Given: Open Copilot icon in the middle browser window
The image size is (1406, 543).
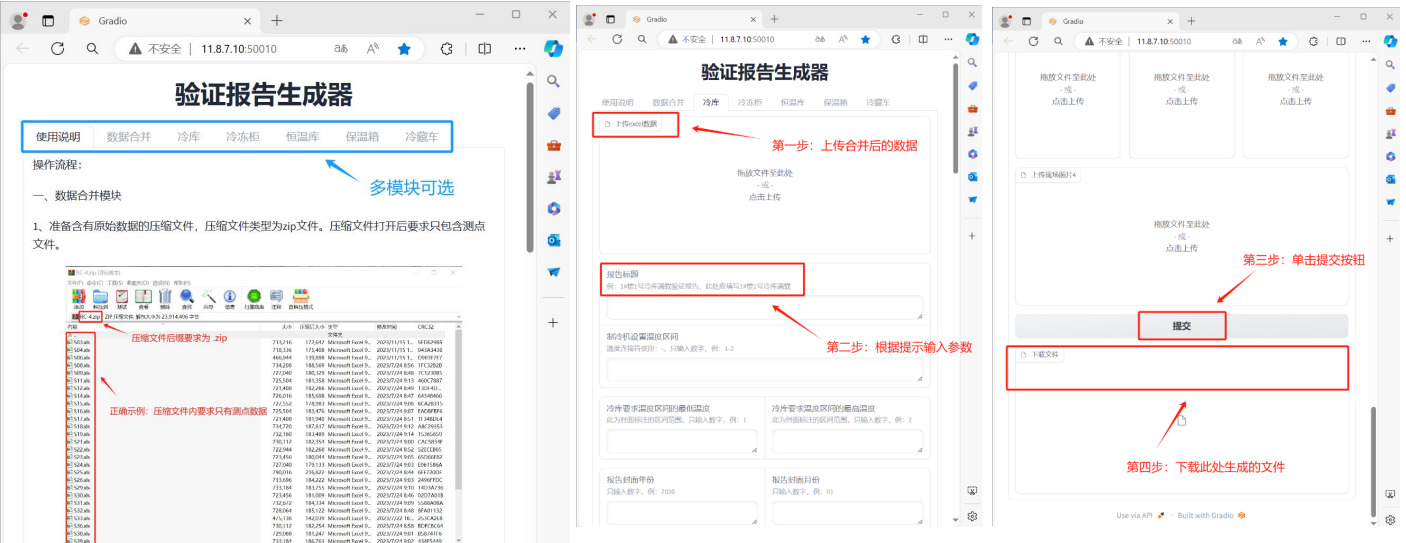Looking at the screenshot, I should pos(972,39).
